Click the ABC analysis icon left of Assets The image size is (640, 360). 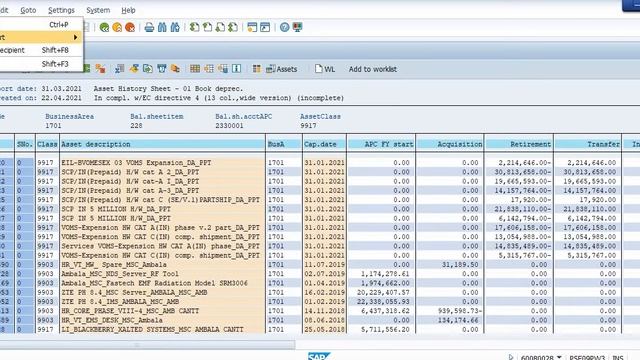pos(256,69)
